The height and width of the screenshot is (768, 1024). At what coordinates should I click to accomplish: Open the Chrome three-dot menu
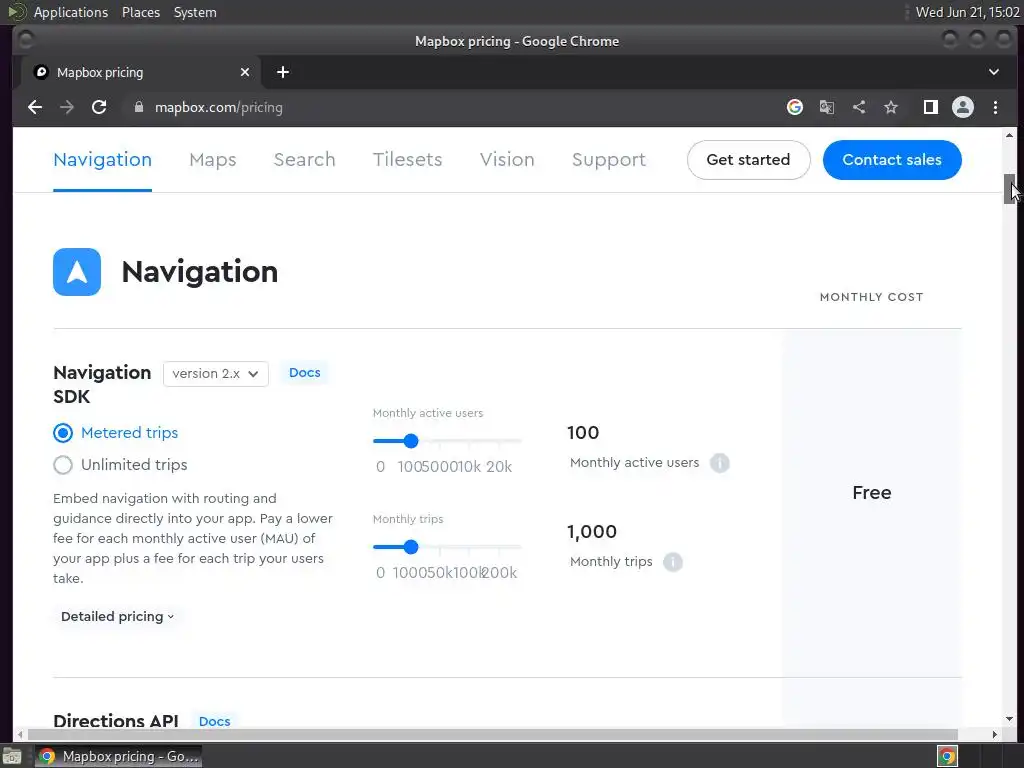click(995, 107)
